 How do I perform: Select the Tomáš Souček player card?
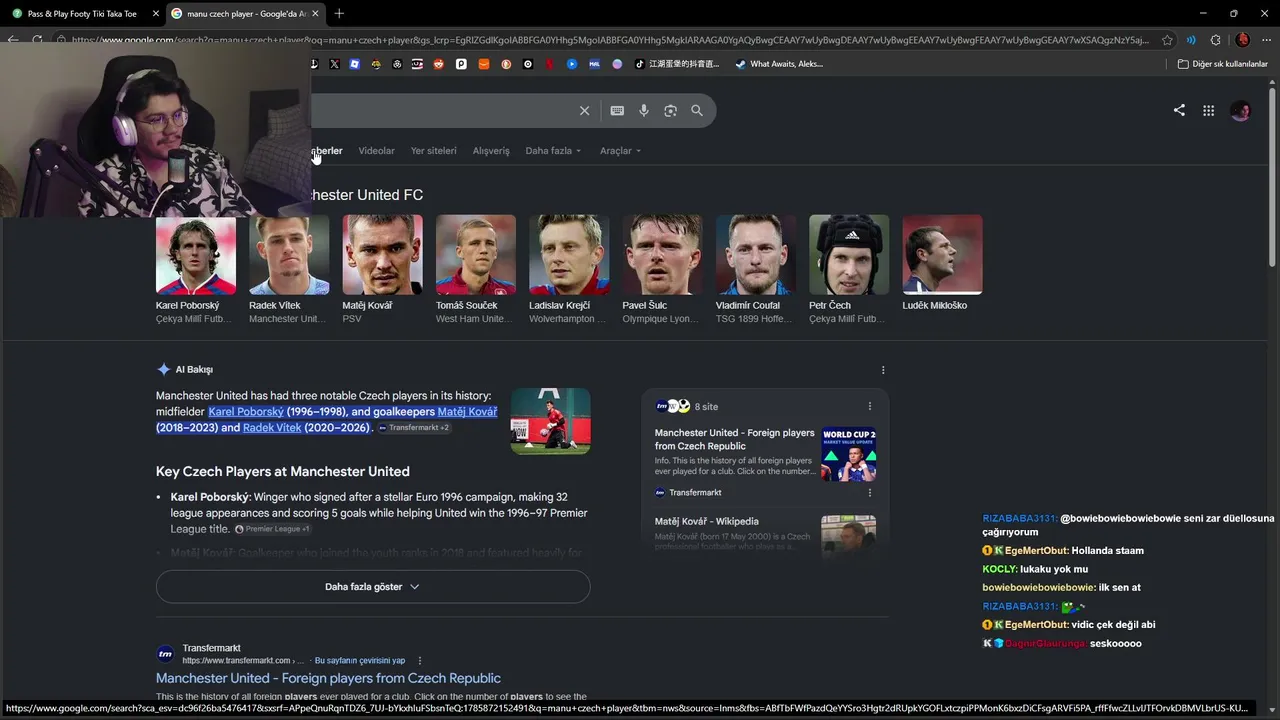(476, 270)
